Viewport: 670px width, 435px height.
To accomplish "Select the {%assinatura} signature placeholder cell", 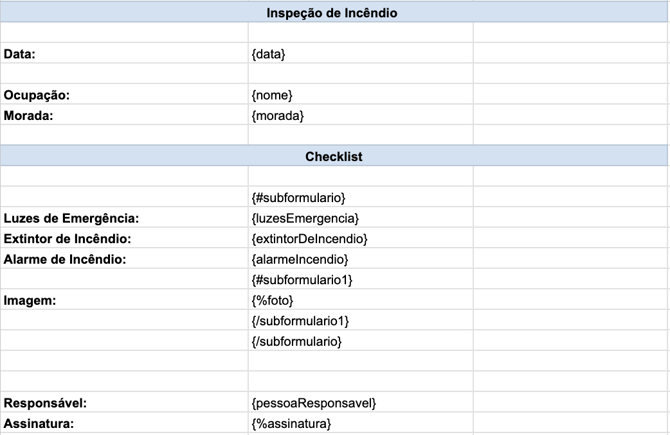I will pos(291,424).
